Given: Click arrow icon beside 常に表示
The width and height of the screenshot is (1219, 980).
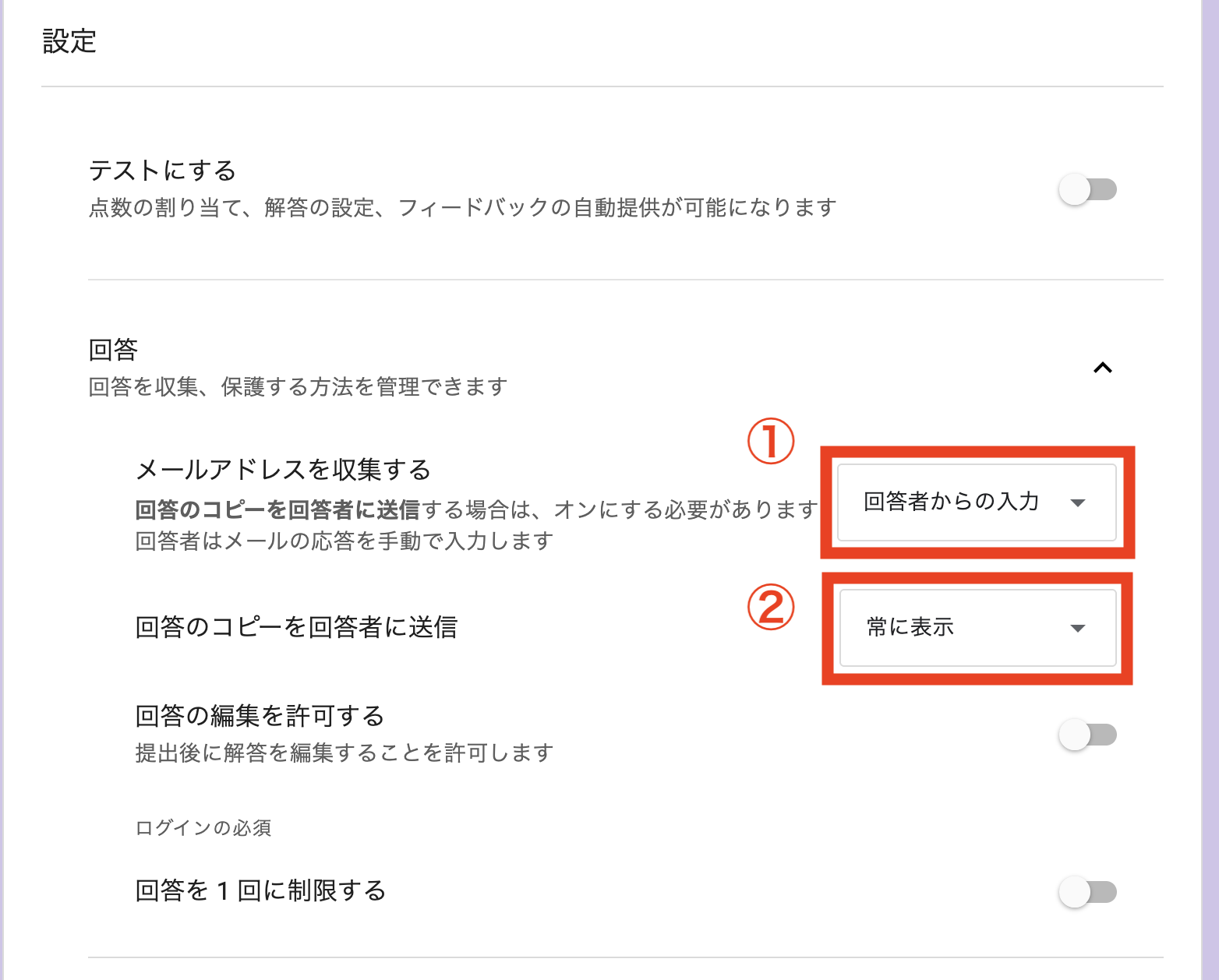Looking at the screenshot, I should pos(1078,629).
